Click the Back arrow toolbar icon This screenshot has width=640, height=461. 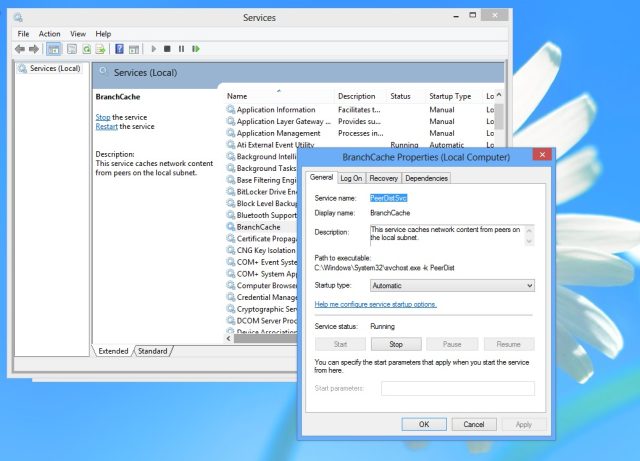(x=20, y=49)
